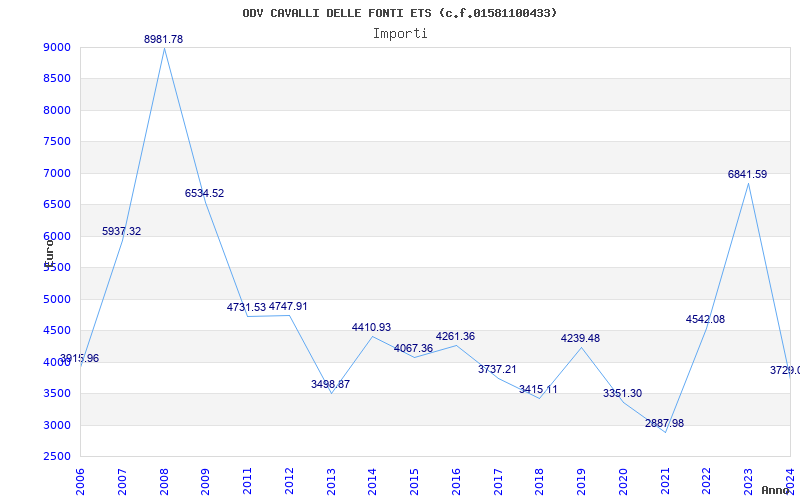This screenshot has height=500, width=800.
Task: Select the 2017 year axis label
Action: pos(498,482)
